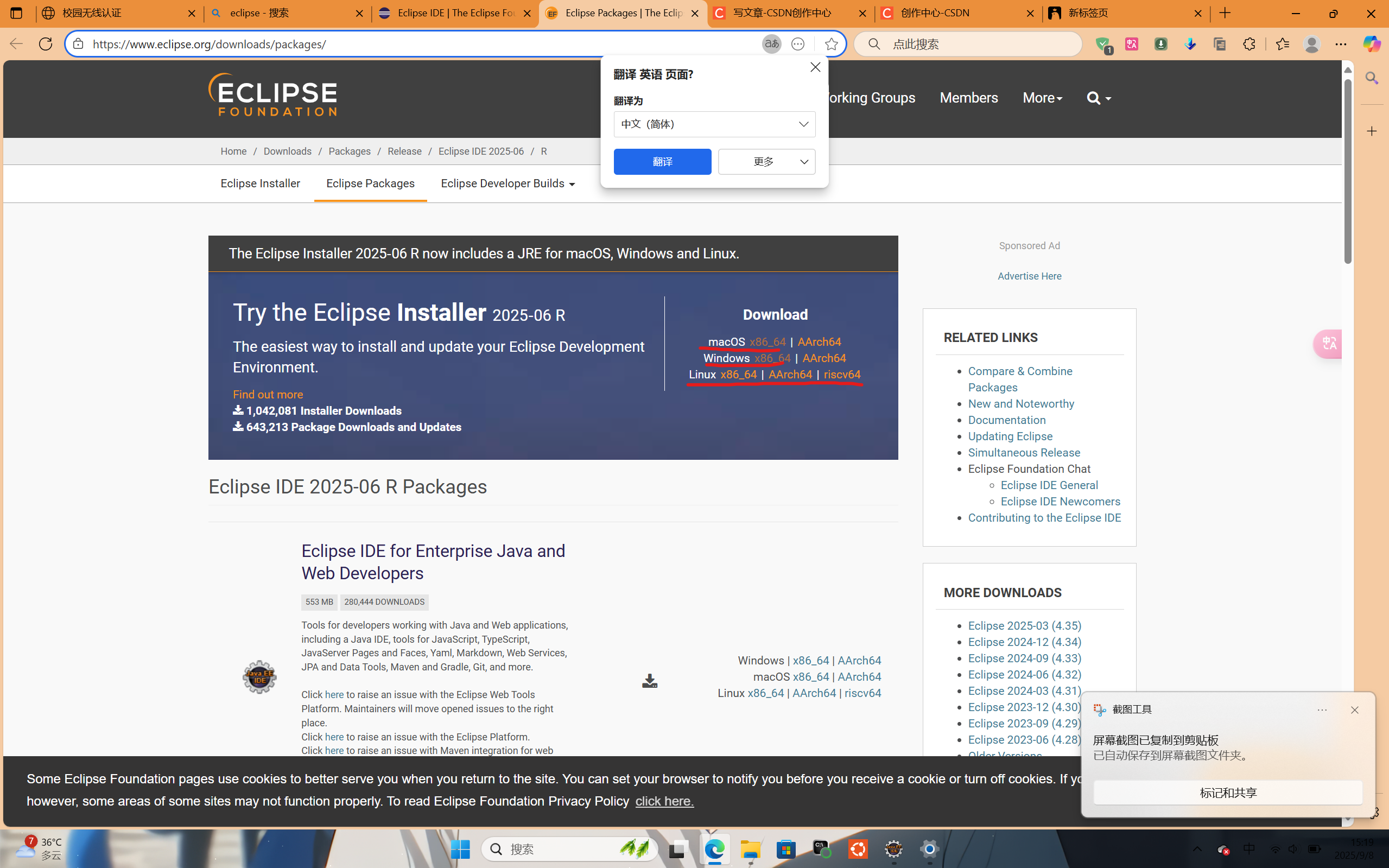Expand the 更多 dropdown in translate popup
Image resolution: width=1389 pixels, height=868 pixels.
pos(766,161)
